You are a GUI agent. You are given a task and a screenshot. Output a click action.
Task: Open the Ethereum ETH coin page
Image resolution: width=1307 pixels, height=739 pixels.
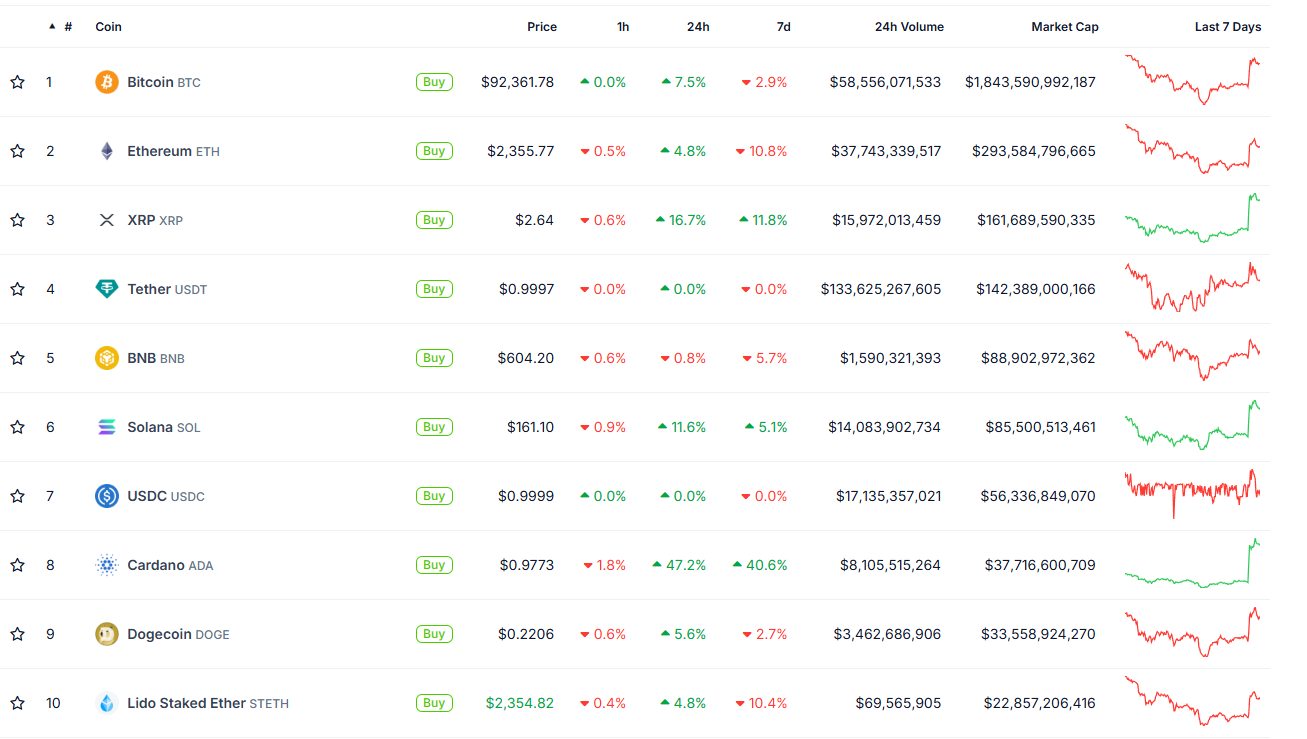pos(174,151)
